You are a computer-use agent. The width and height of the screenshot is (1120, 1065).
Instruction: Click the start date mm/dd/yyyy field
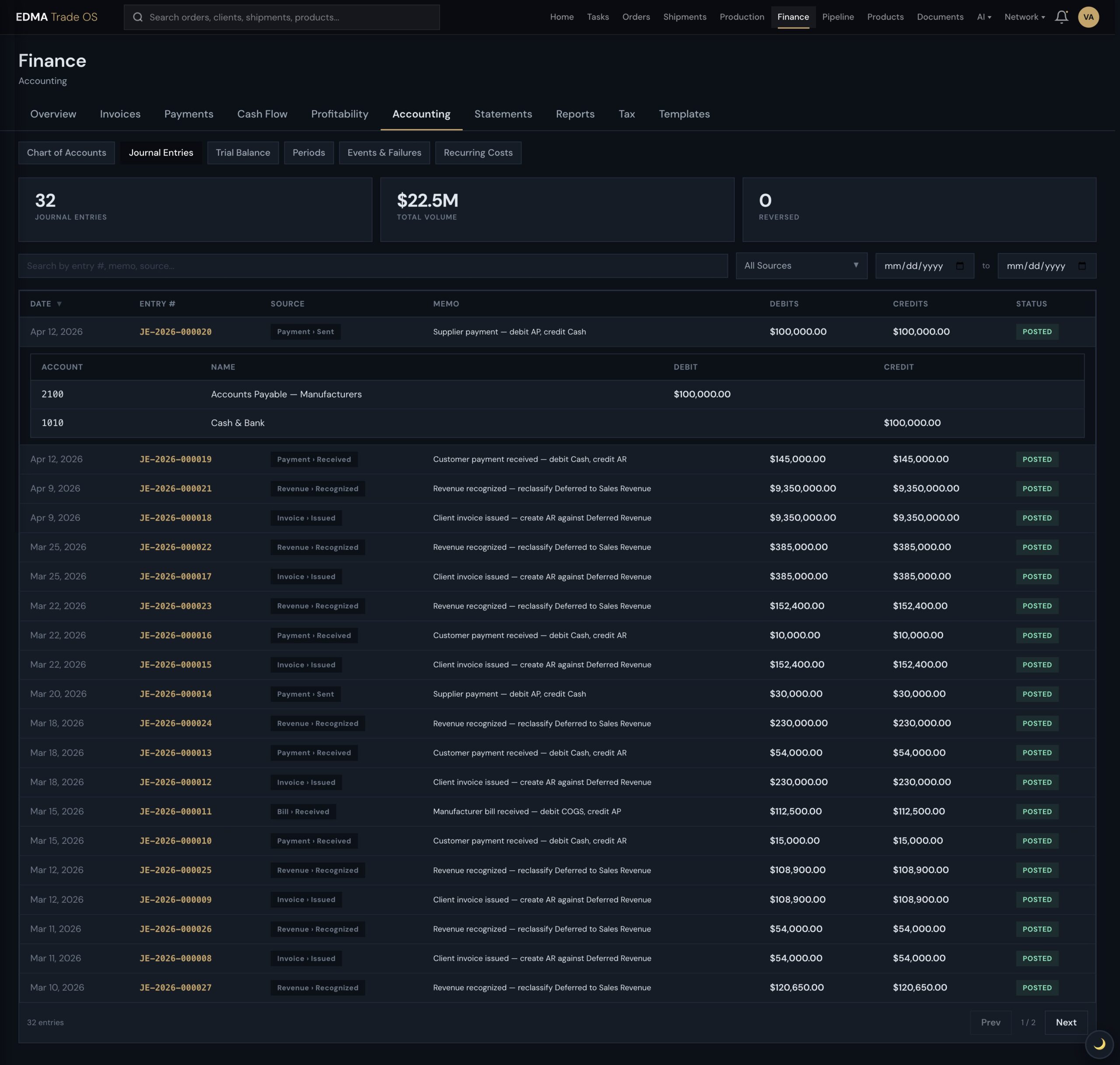(924, 265)
